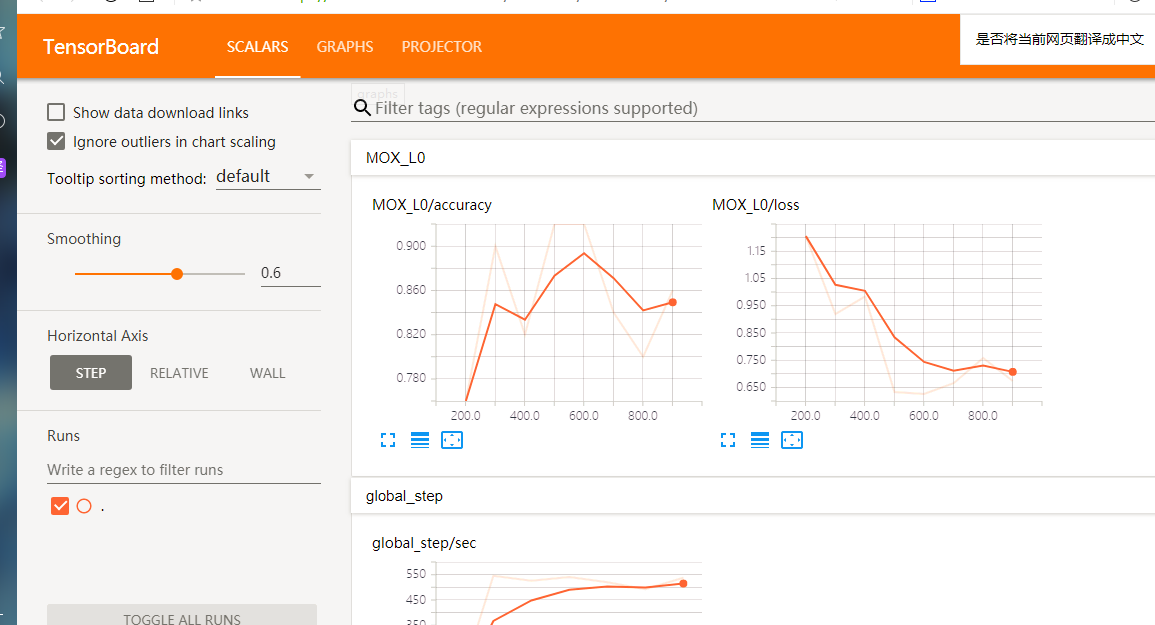Switch to the SCALARS tab
Viewport: 1155px width, 625px height.
(257, 46)
